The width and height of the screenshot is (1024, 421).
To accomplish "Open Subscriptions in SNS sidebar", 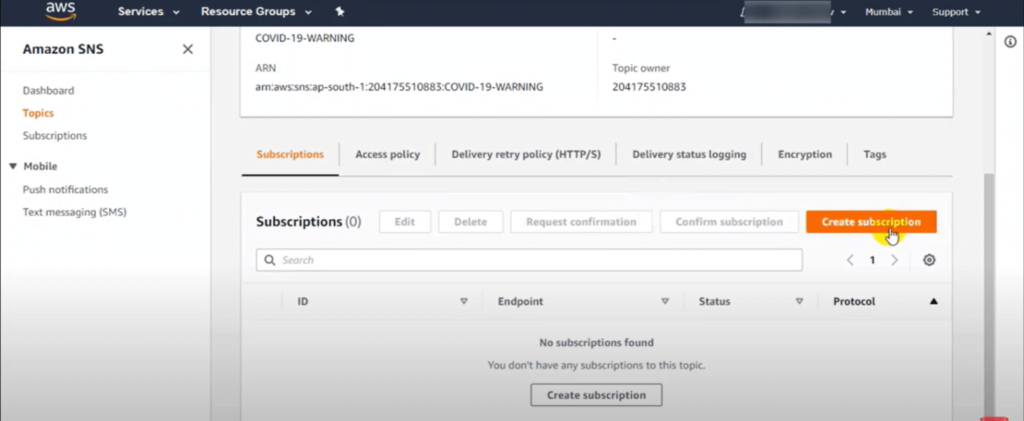I will 55,136.
